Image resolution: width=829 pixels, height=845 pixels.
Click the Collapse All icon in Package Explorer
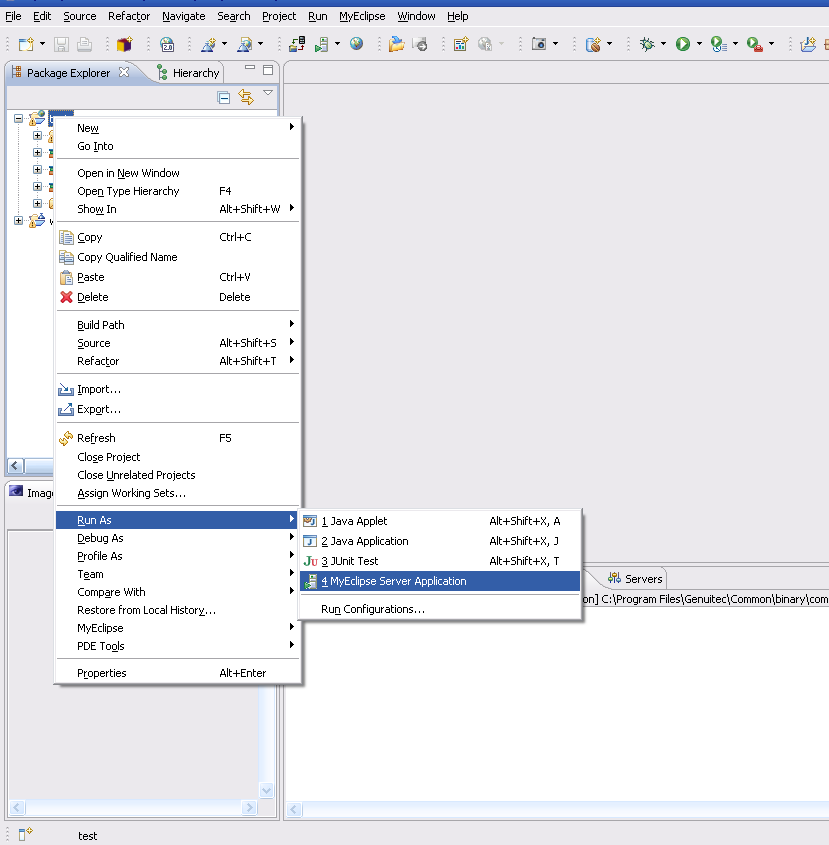224,98
